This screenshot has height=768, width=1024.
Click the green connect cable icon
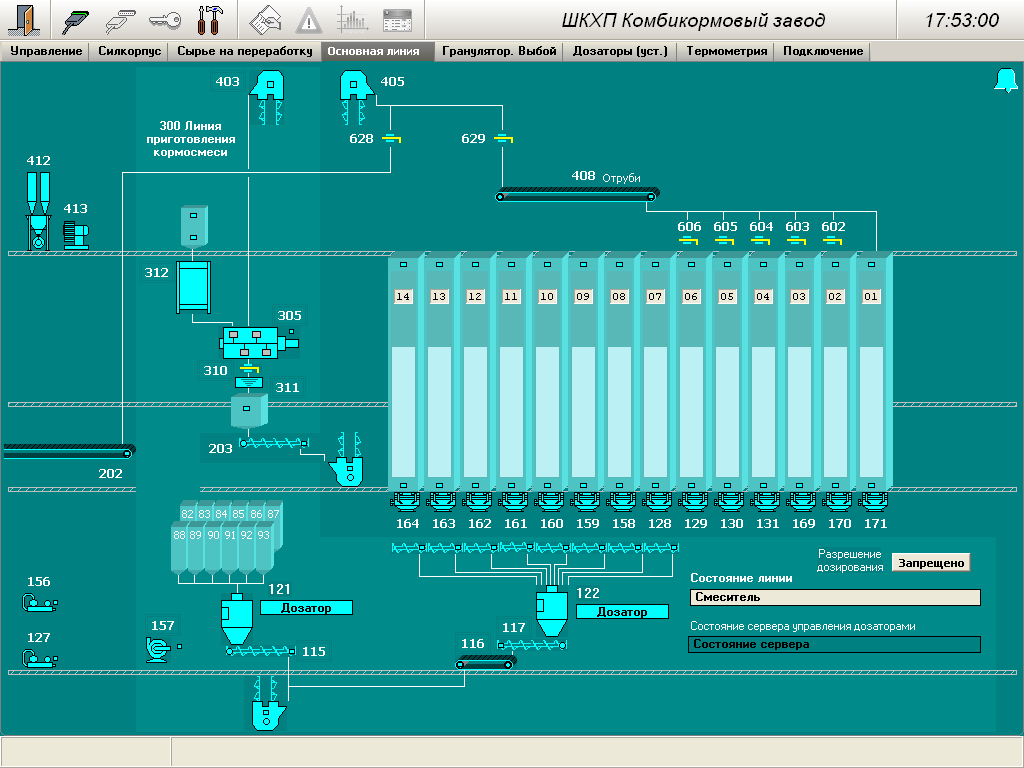[75, 20]
